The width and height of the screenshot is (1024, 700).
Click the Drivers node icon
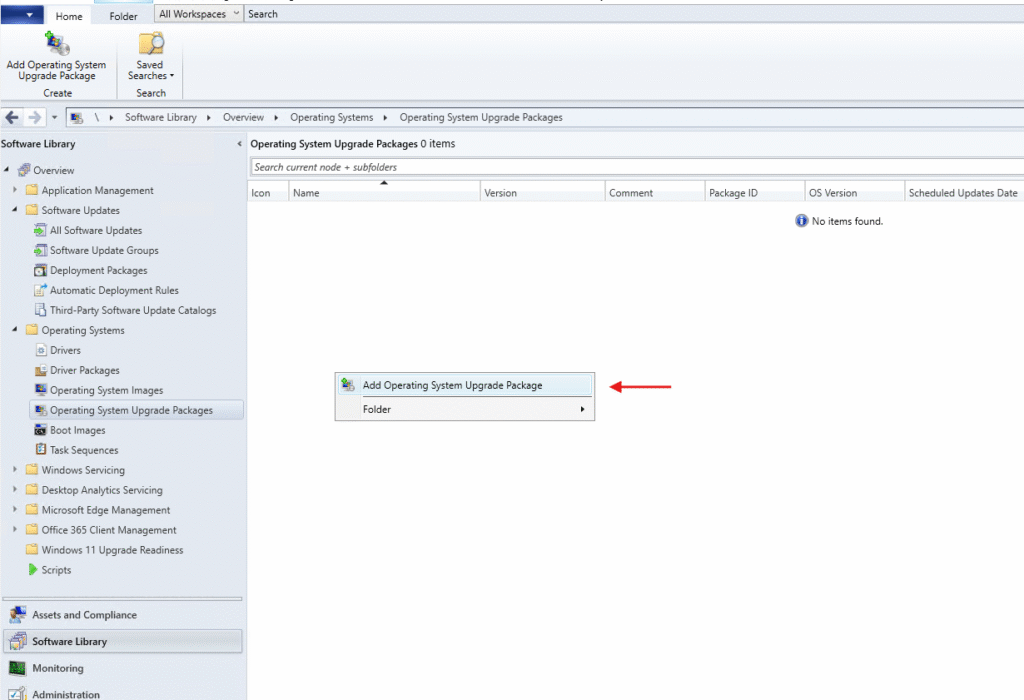coord(41,350)
